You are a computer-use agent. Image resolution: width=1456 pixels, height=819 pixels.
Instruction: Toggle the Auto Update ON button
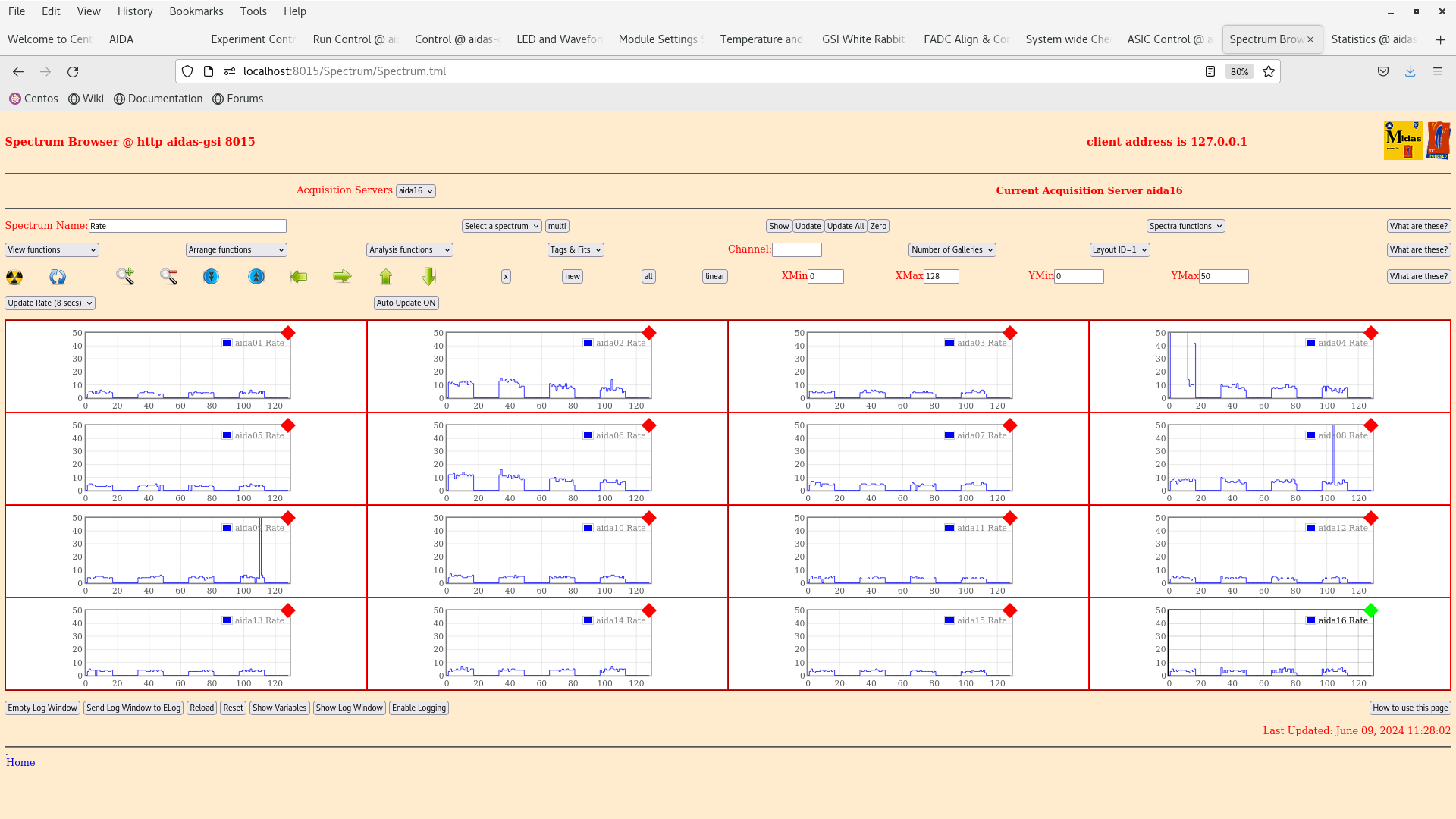(x=406, y=303)
